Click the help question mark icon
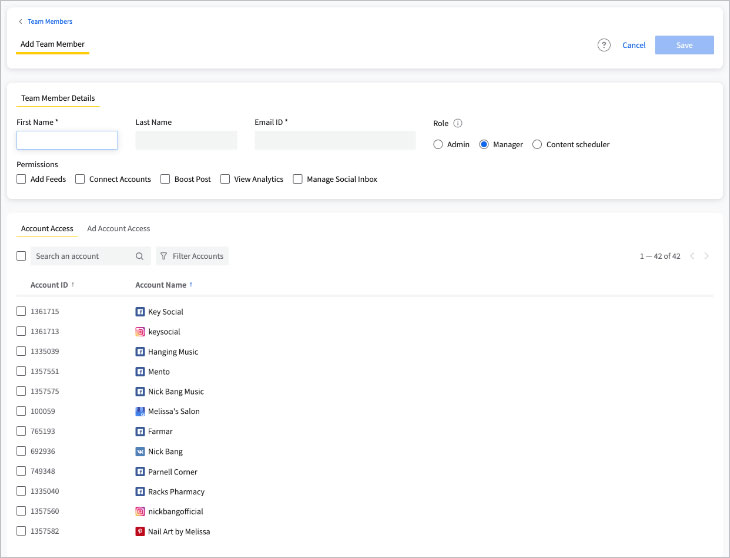 (604, 45)
